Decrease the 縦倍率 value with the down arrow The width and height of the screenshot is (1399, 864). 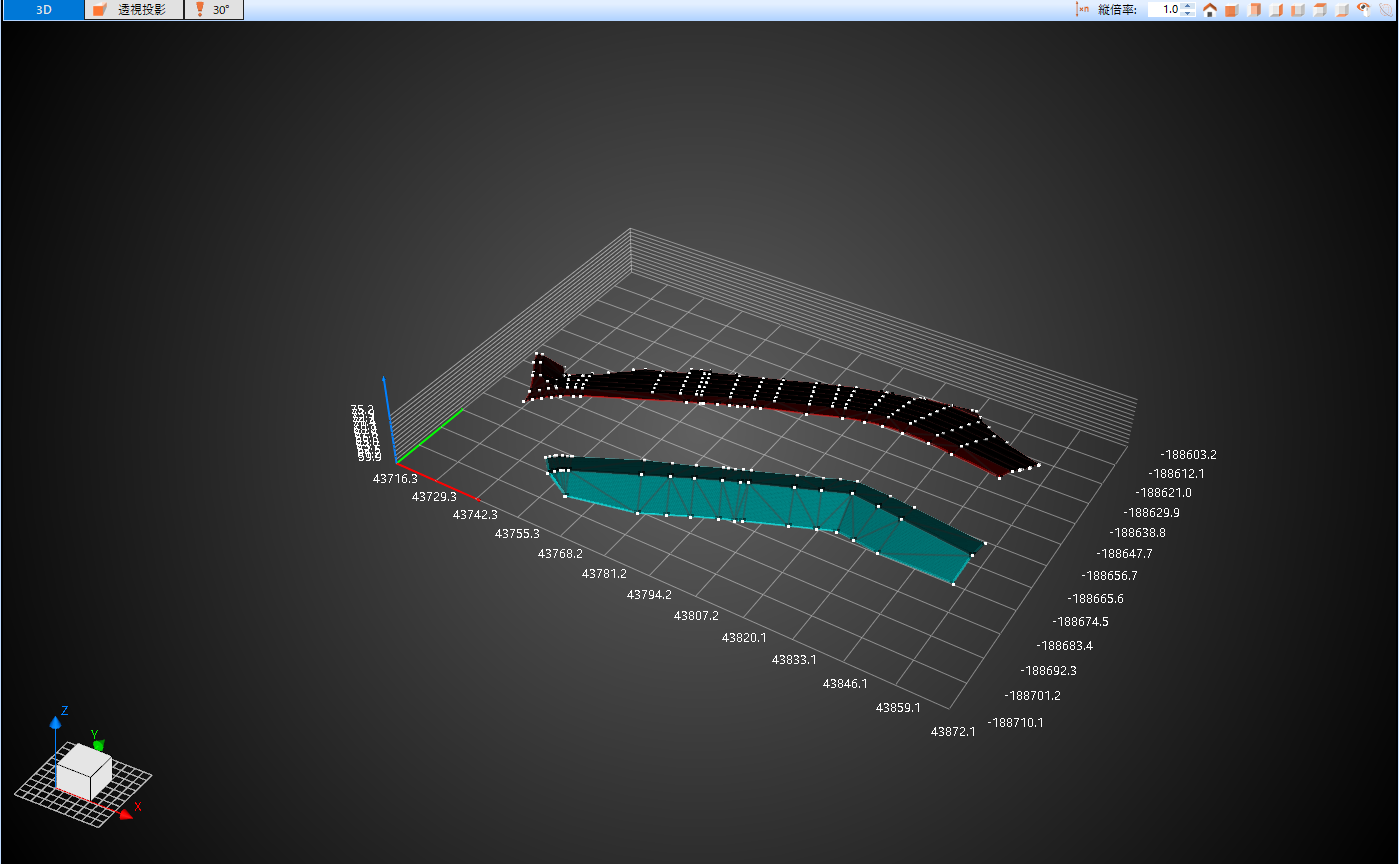coord(1187,14)
